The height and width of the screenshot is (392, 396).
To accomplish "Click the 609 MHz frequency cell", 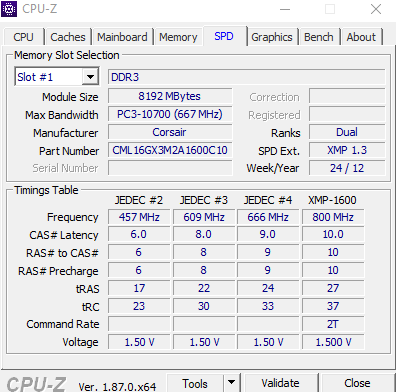I will coord(204,217).
